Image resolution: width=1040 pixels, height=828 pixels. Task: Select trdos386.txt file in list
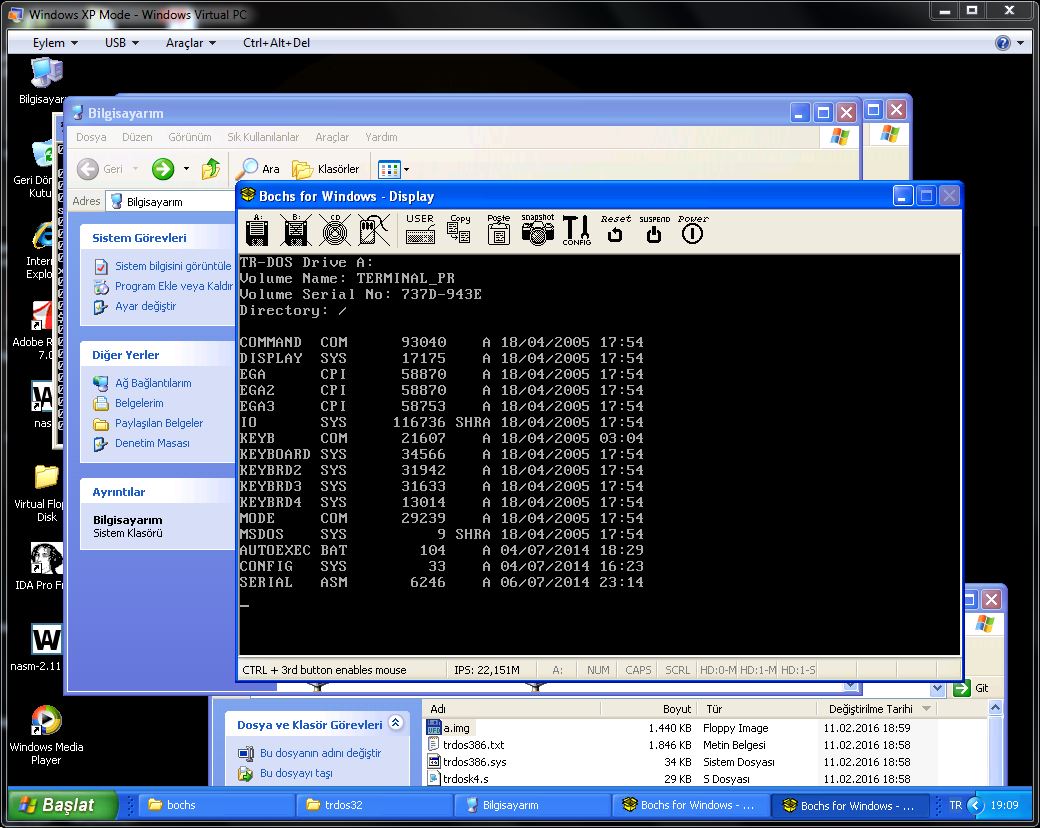(x=474, y=745)
